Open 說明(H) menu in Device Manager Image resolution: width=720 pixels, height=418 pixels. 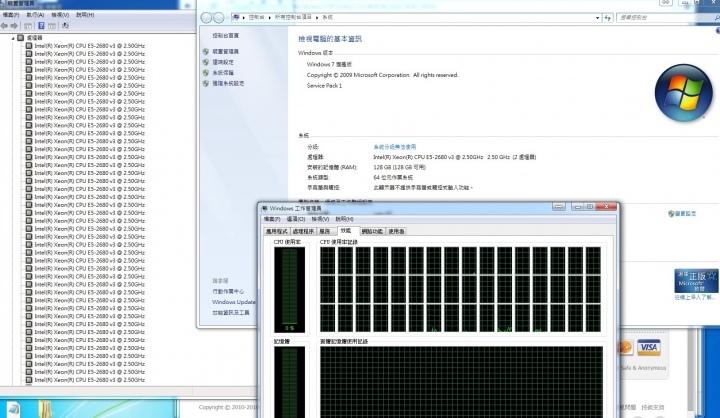click(85, 15)
